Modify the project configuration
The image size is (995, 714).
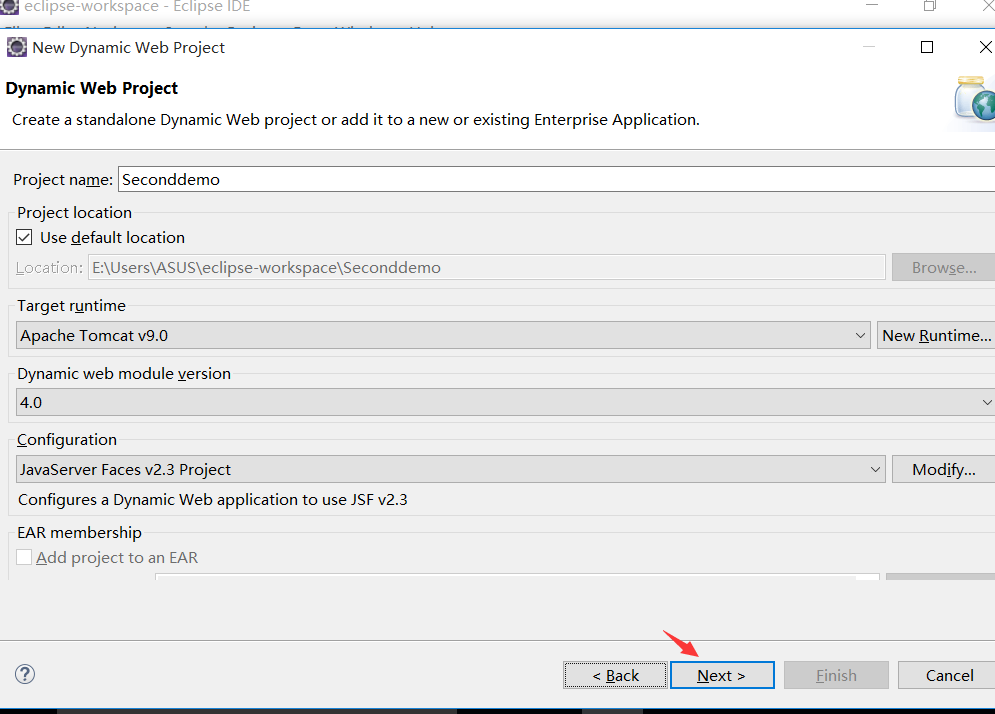click(x=944, y=469)
